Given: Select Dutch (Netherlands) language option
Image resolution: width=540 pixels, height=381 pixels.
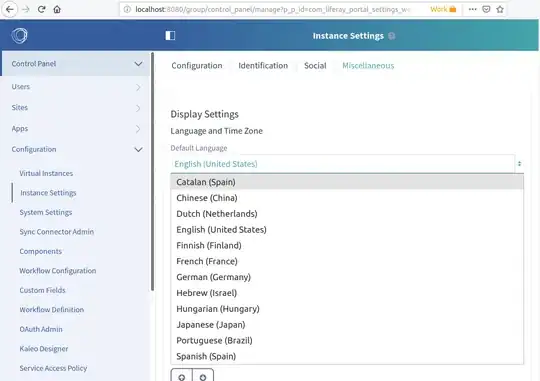Looking at the screenshot, I should click(347, 214).
